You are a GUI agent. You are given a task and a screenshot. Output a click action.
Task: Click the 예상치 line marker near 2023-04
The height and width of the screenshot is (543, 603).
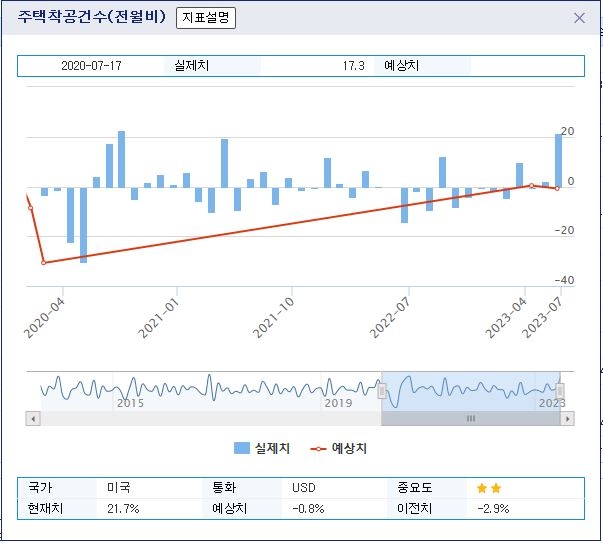(531, 186)
